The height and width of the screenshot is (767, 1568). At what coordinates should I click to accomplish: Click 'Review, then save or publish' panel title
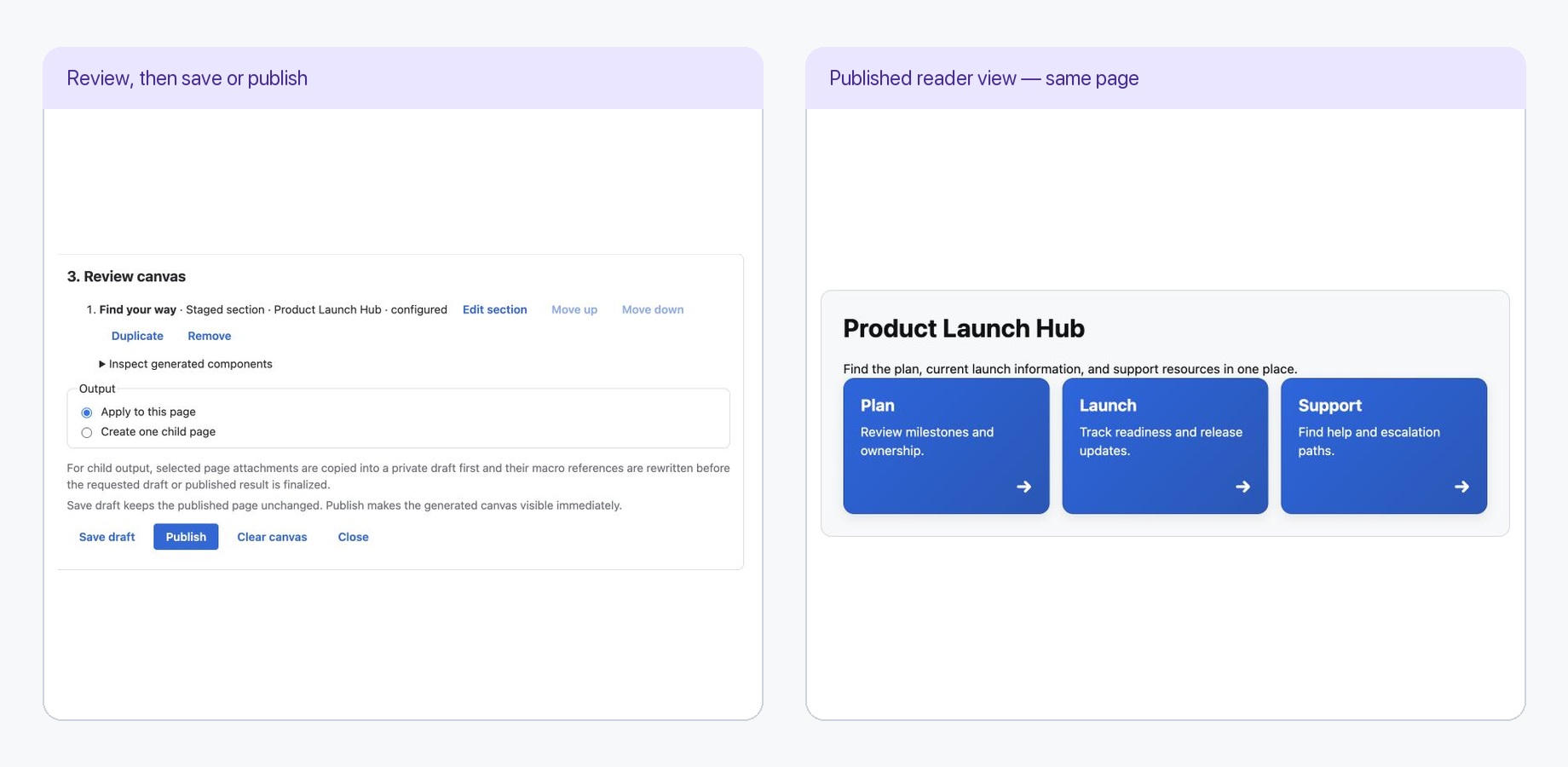[x=187, y=78]
